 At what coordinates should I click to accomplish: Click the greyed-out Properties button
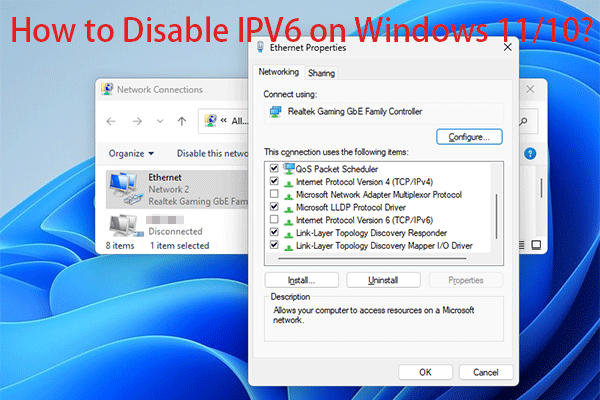pyautogui.click(x=466, y=280)
